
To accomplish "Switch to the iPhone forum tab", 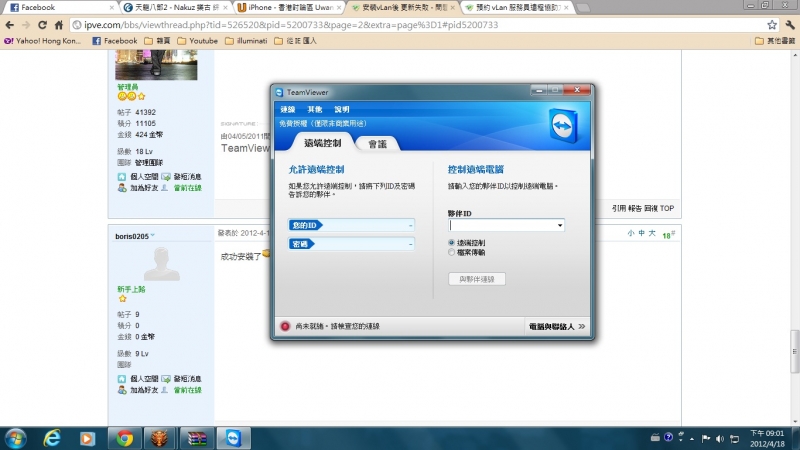I will pos(289,8).
